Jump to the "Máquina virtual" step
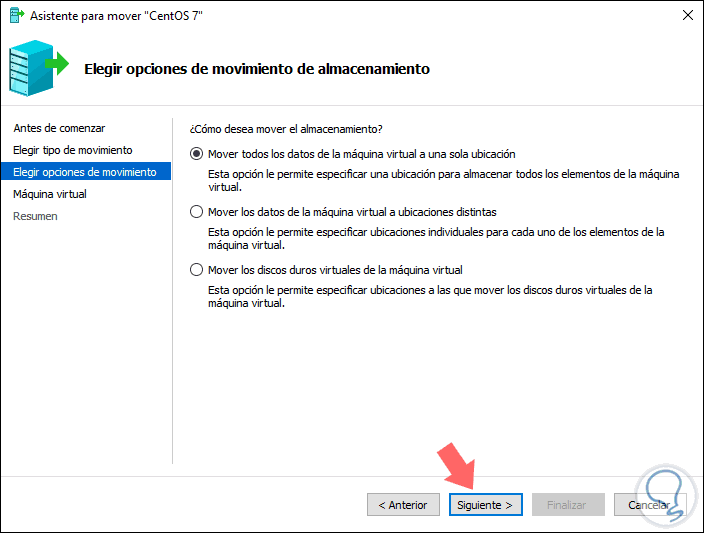 point(50,194)
